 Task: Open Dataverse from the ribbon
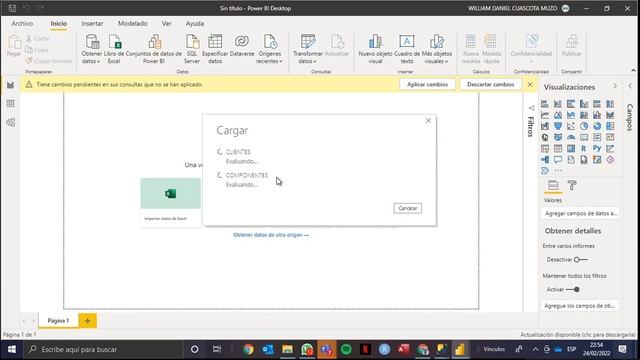click(x=242, y=46)
